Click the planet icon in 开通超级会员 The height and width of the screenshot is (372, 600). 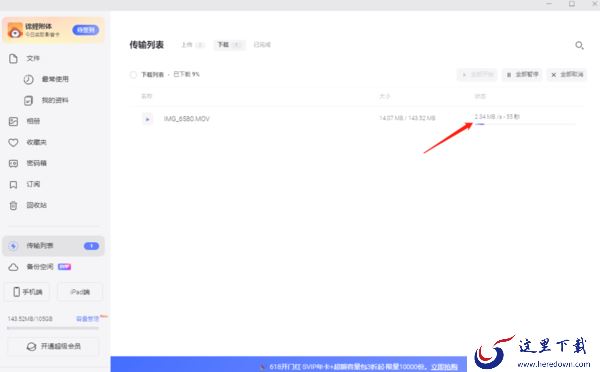pyautogui.click(x=31, y=346)
